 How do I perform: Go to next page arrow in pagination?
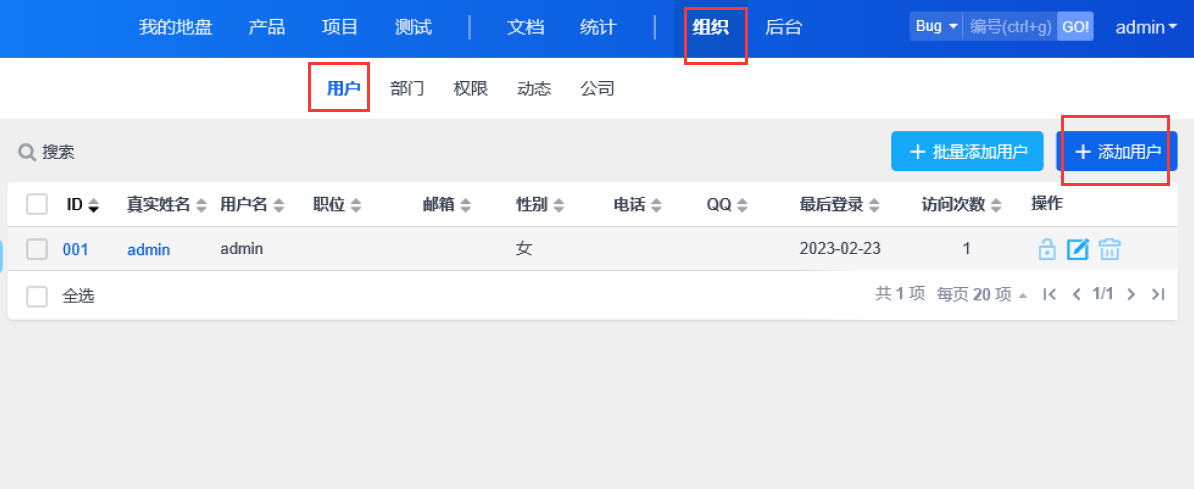(x=1131, y=294)
